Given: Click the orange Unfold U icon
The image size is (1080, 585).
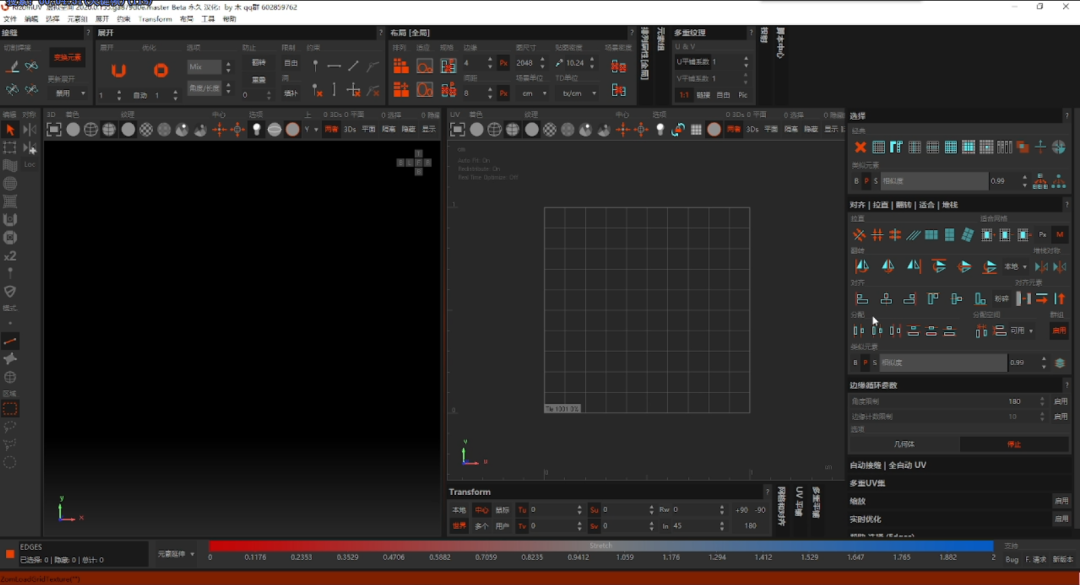Looking at the screenshot, I should tap(118, 70).
